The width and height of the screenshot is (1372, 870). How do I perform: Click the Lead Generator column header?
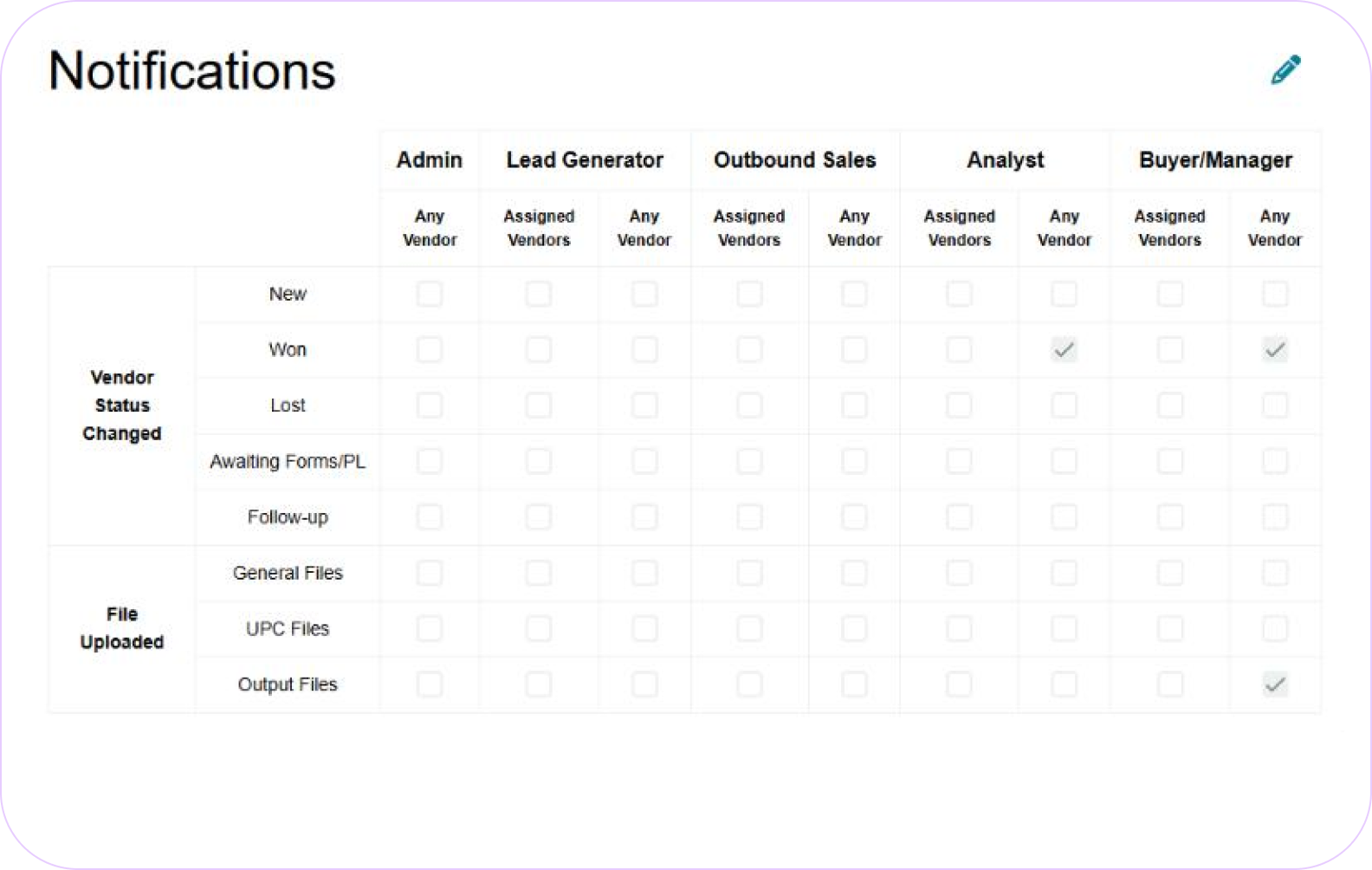[585, 160]
